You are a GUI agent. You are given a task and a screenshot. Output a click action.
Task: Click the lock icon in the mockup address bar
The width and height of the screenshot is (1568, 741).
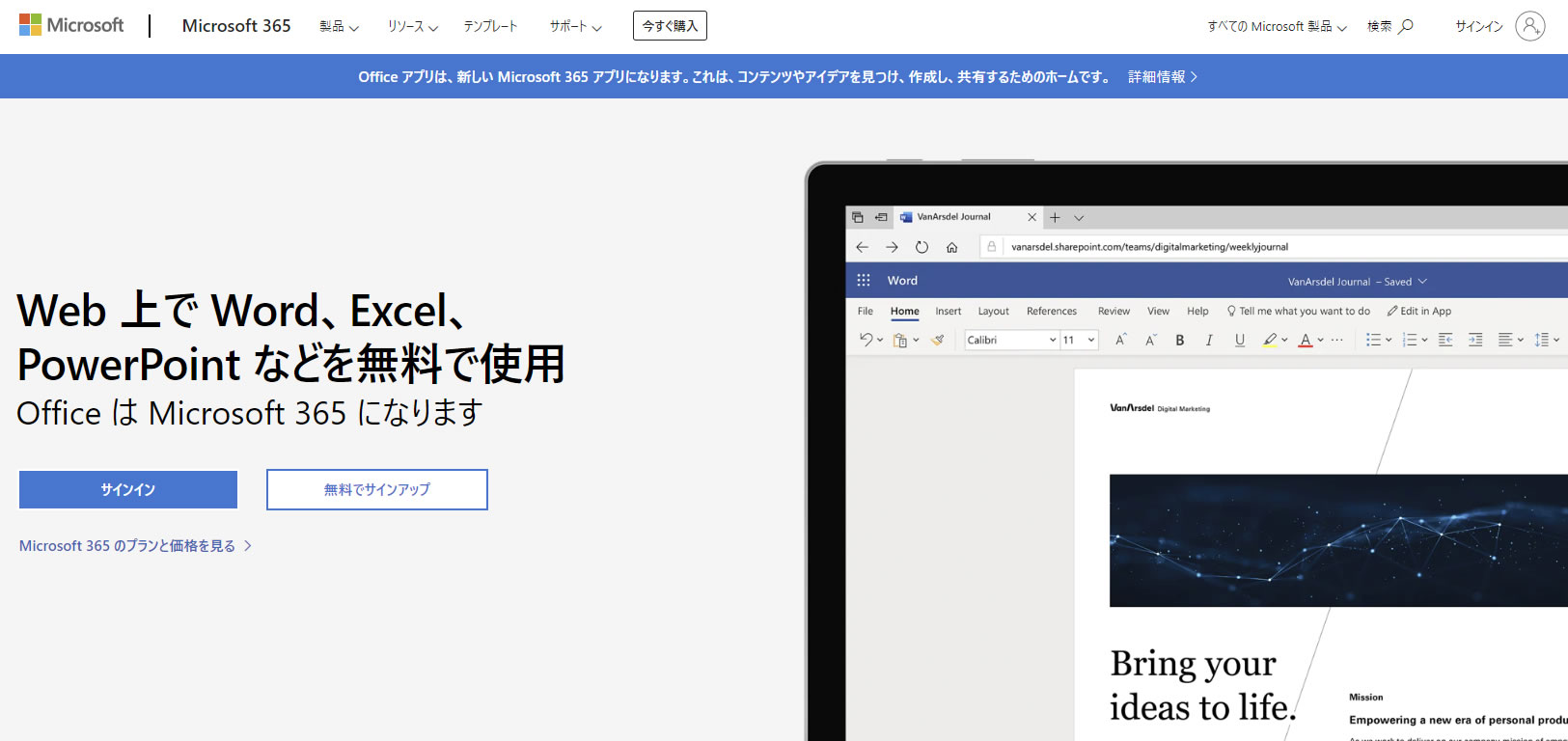pyautogui.click(x=991, y=247)
